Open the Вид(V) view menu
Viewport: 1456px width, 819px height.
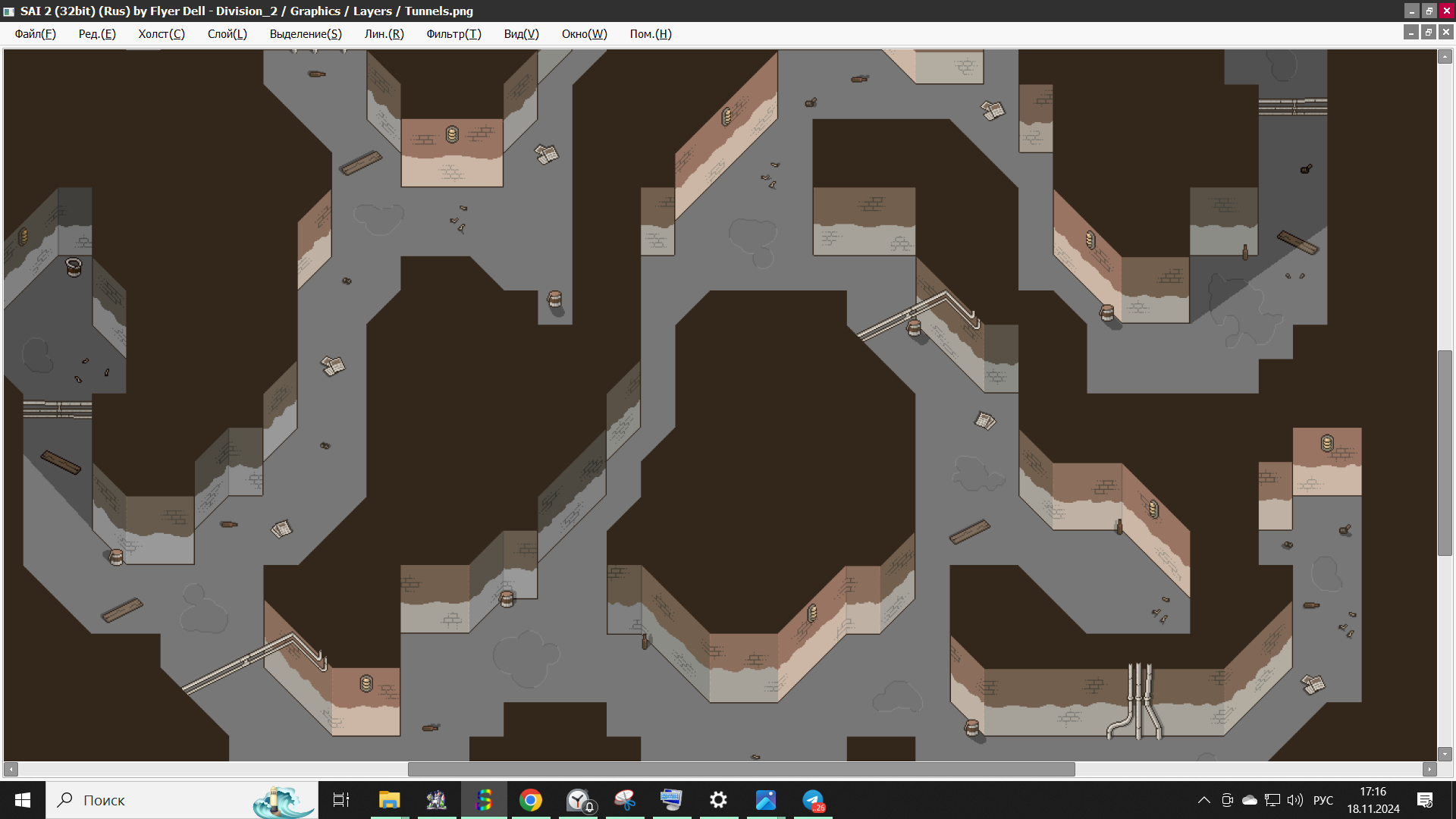click(x=521, y=34)
